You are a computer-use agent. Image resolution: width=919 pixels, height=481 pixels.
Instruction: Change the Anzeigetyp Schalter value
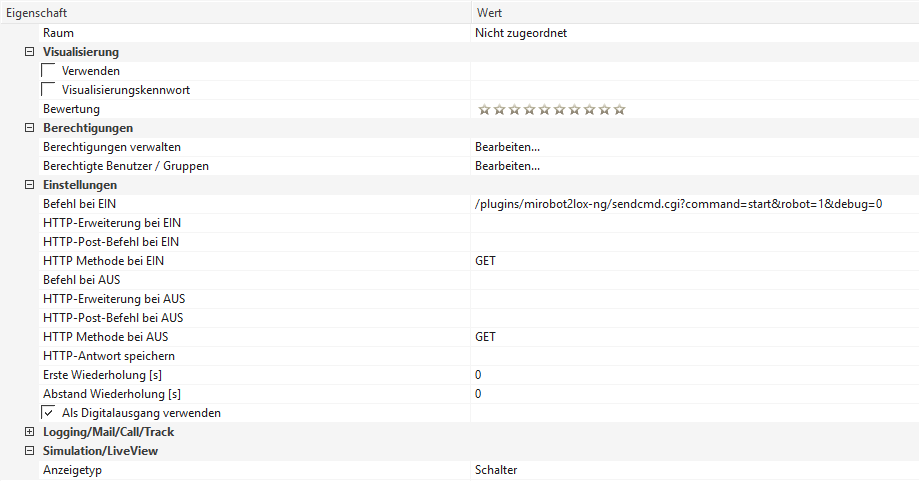pyautogui.click(x=496, y=470)
